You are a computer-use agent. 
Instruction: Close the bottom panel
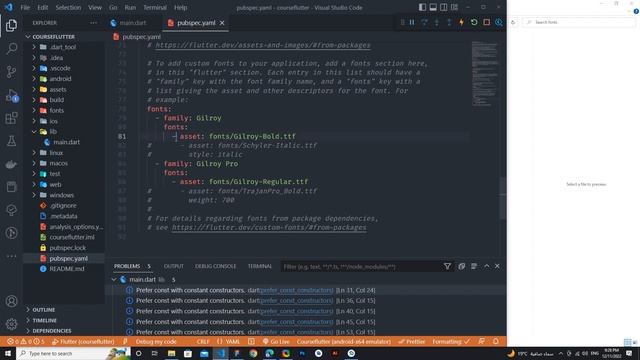[x=497, y=266]
